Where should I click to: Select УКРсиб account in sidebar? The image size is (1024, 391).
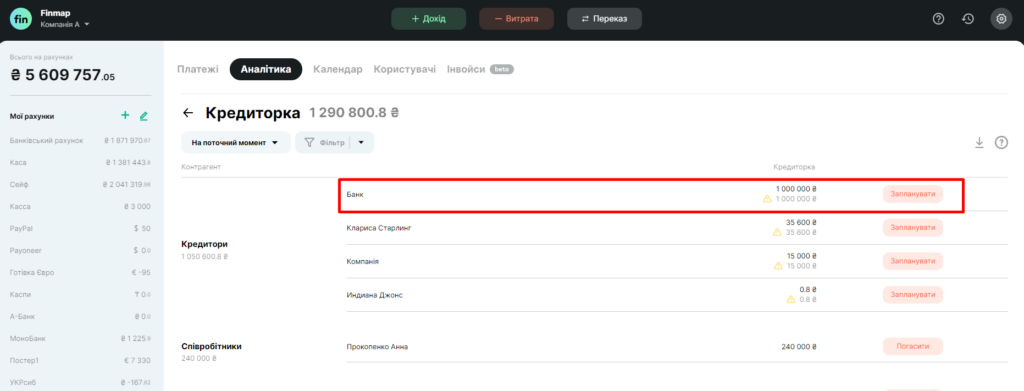[x=81, y=383]
